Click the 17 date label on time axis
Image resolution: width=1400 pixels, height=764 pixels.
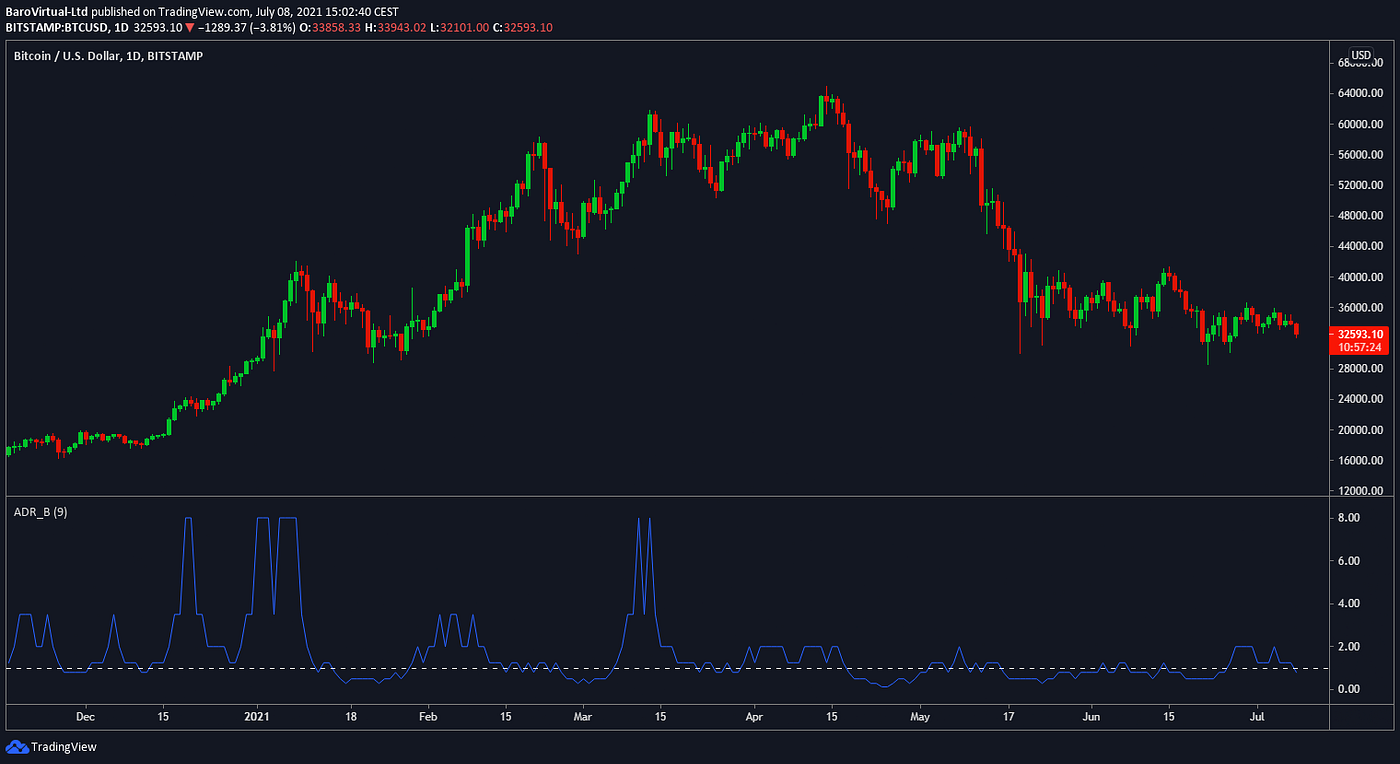pos(1010,717)
